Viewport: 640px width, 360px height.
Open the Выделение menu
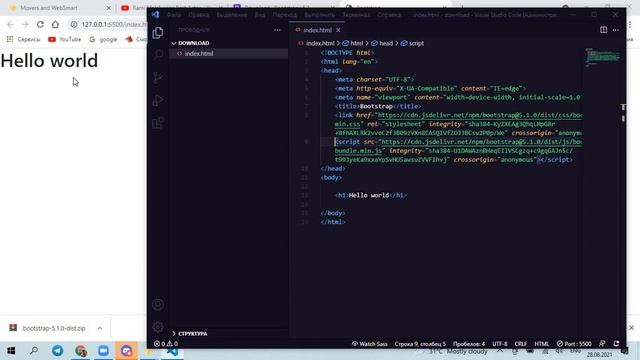[232, 15]
